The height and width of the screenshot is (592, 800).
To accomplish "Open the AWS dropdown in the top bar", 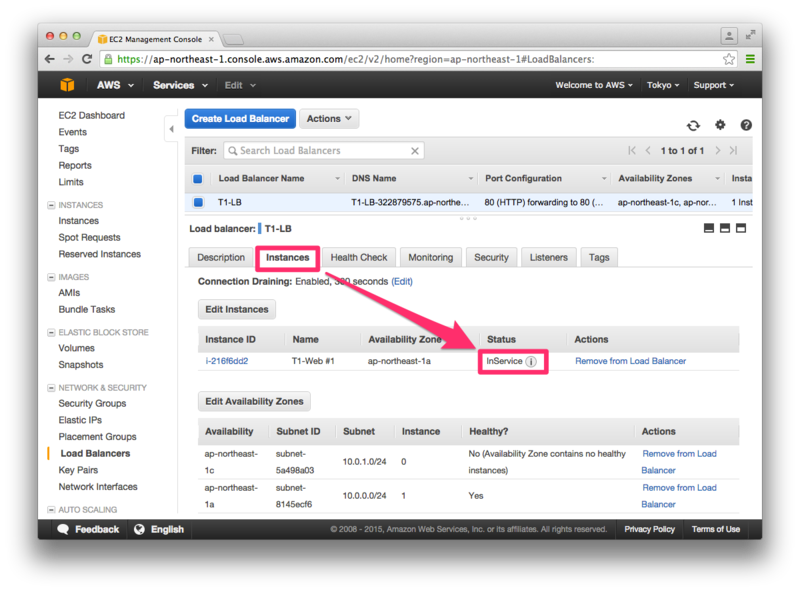I will click(115, 85).
